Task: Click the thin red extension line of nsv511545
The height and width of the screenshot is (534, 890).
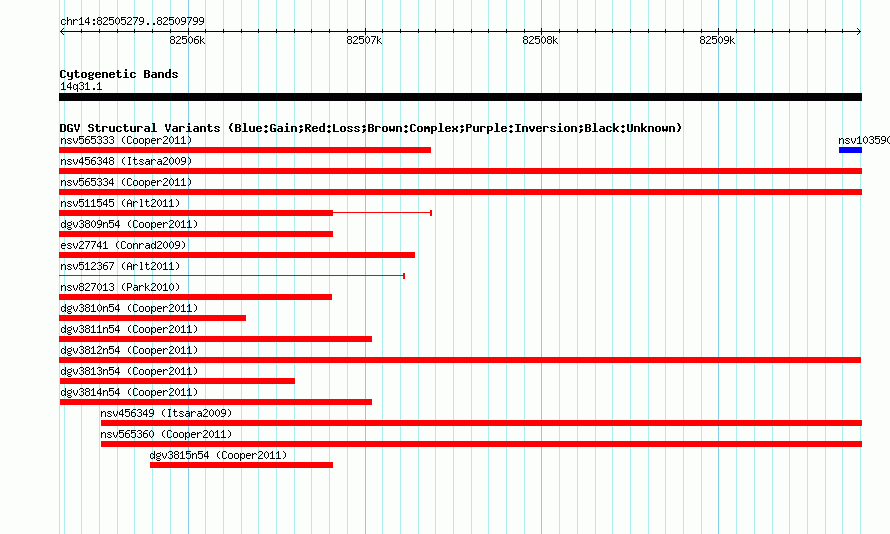Action: [383, 213]
